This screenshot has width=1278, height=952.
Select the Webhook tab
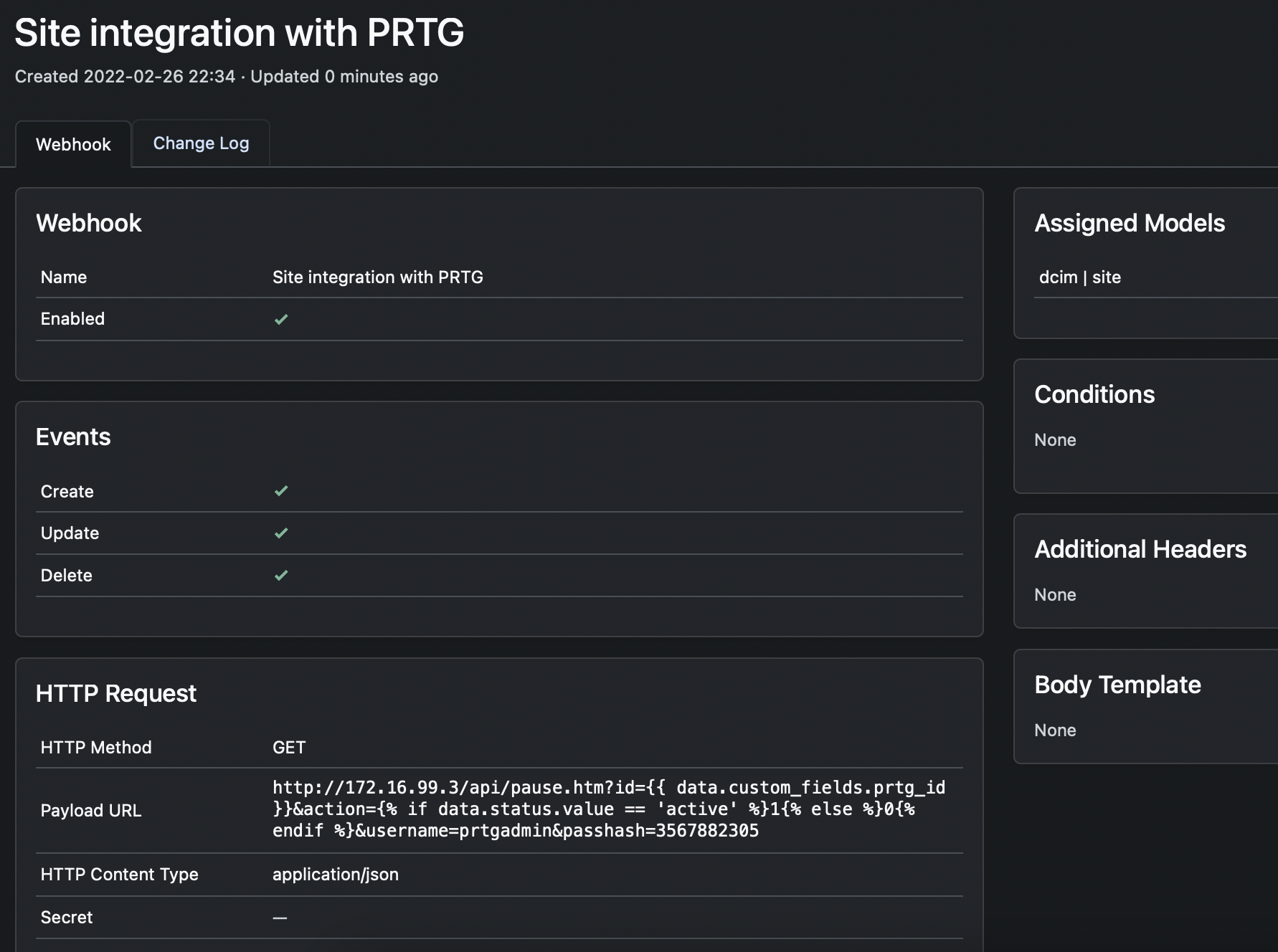click(x=73, y=144)
